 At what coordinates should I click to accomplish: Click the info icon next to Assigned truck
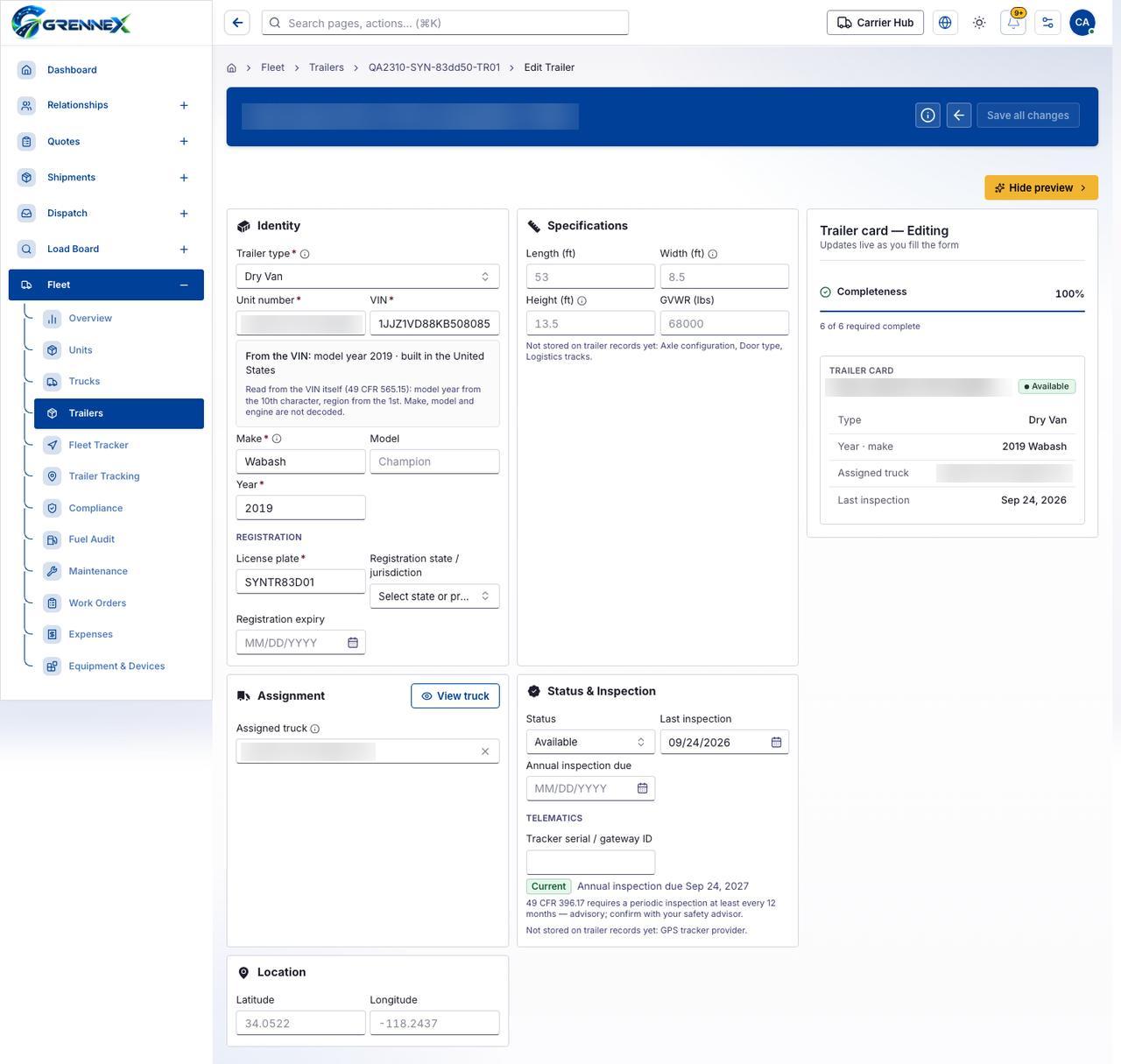click(x=314, y=729)
